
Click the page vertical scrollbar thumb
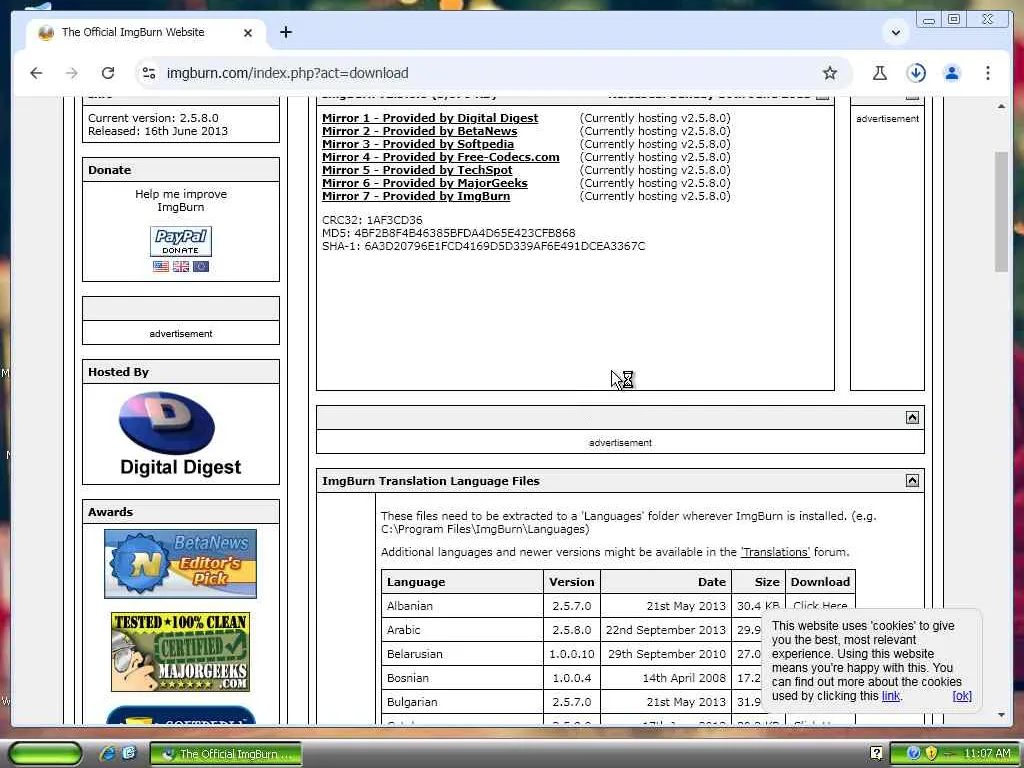click(x=1001, y=211)
